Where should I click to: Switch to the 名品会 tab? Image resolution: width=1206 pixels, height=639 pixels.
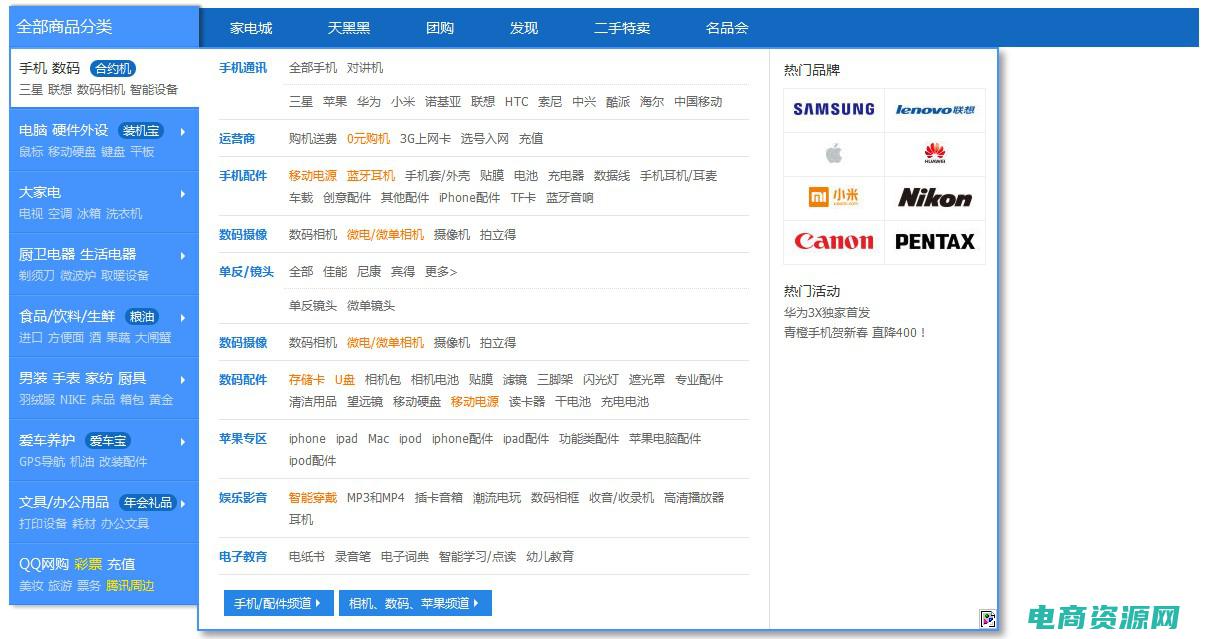point(727,28)
